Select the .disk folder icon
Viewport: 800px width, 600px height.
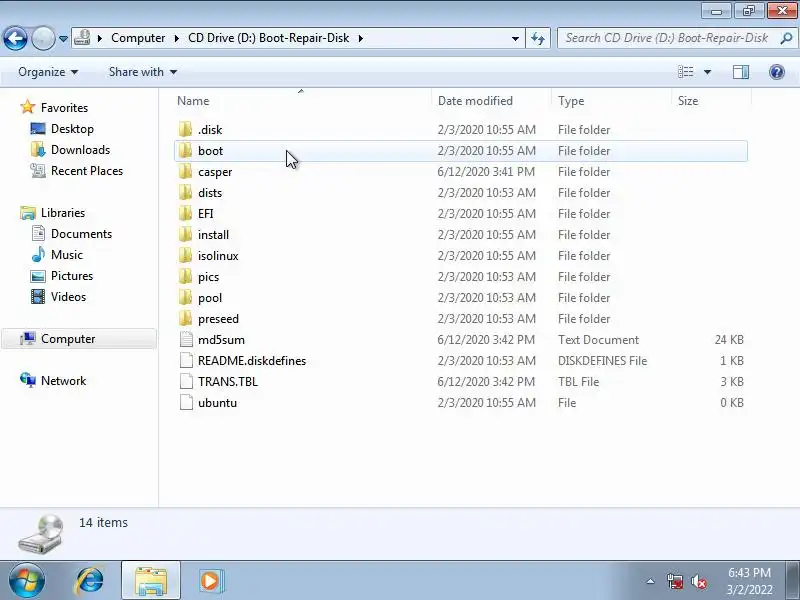[186, 130]
